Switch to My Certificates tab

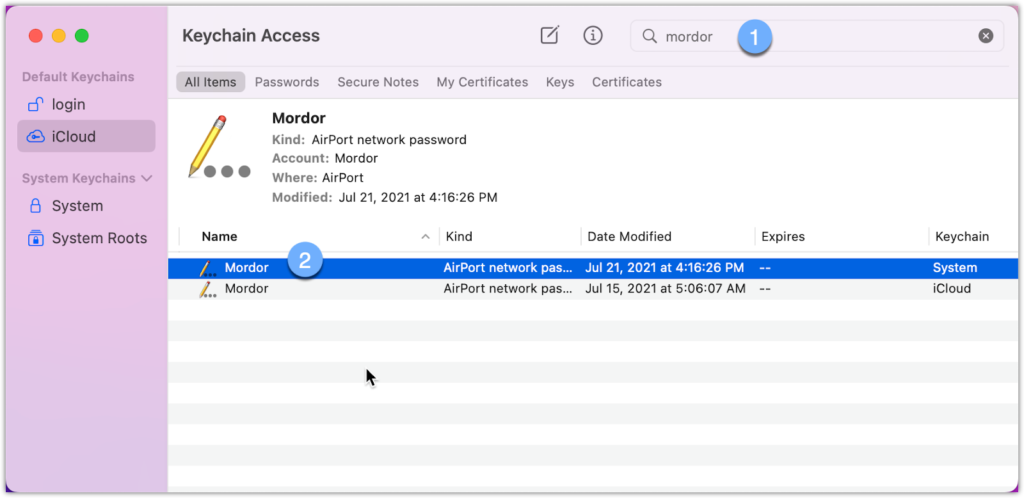pyautogui.click(x=482, y=82)
